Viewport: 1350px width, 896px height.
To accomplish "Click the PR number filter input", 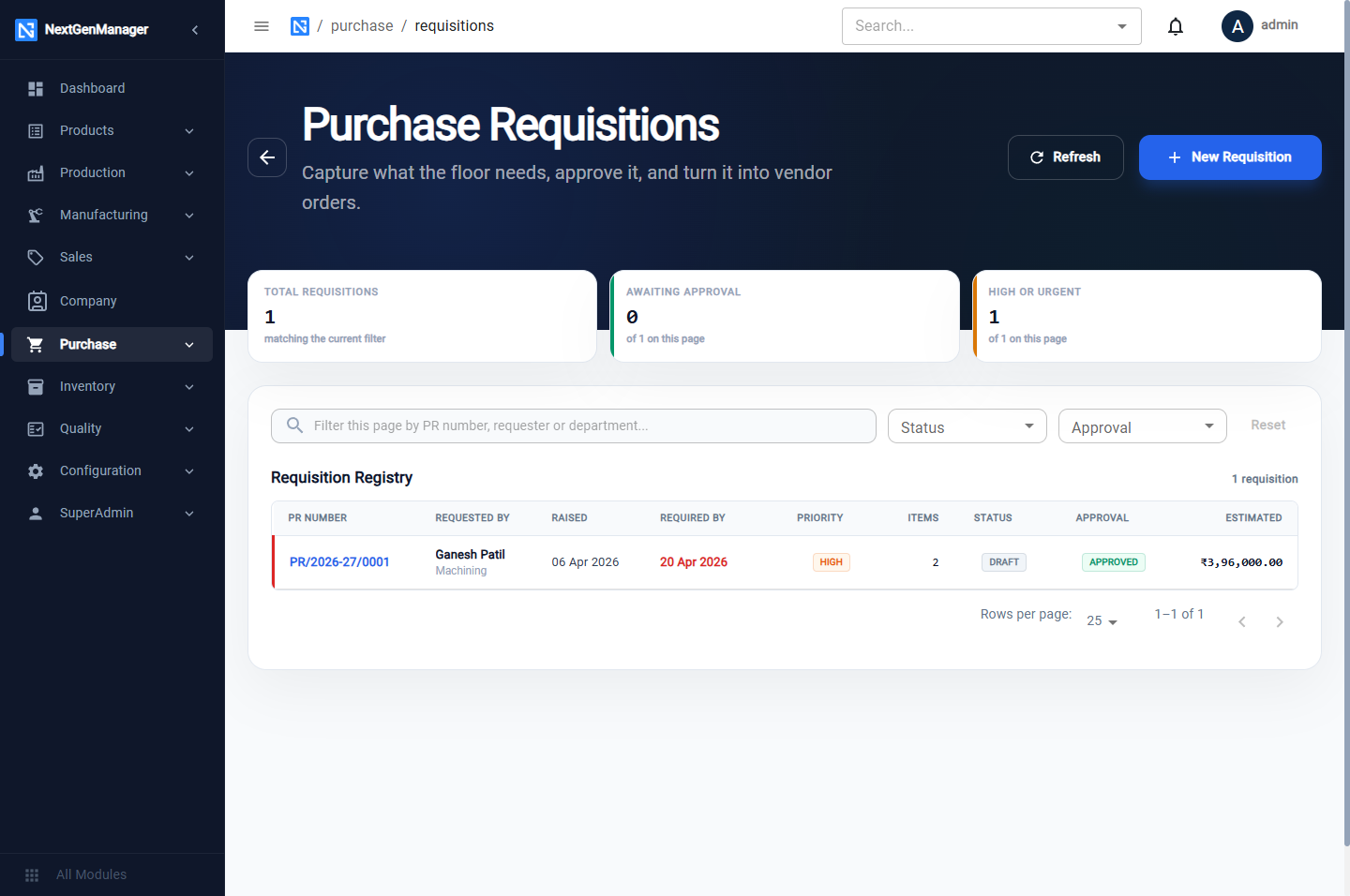I will tap(574, 426).
